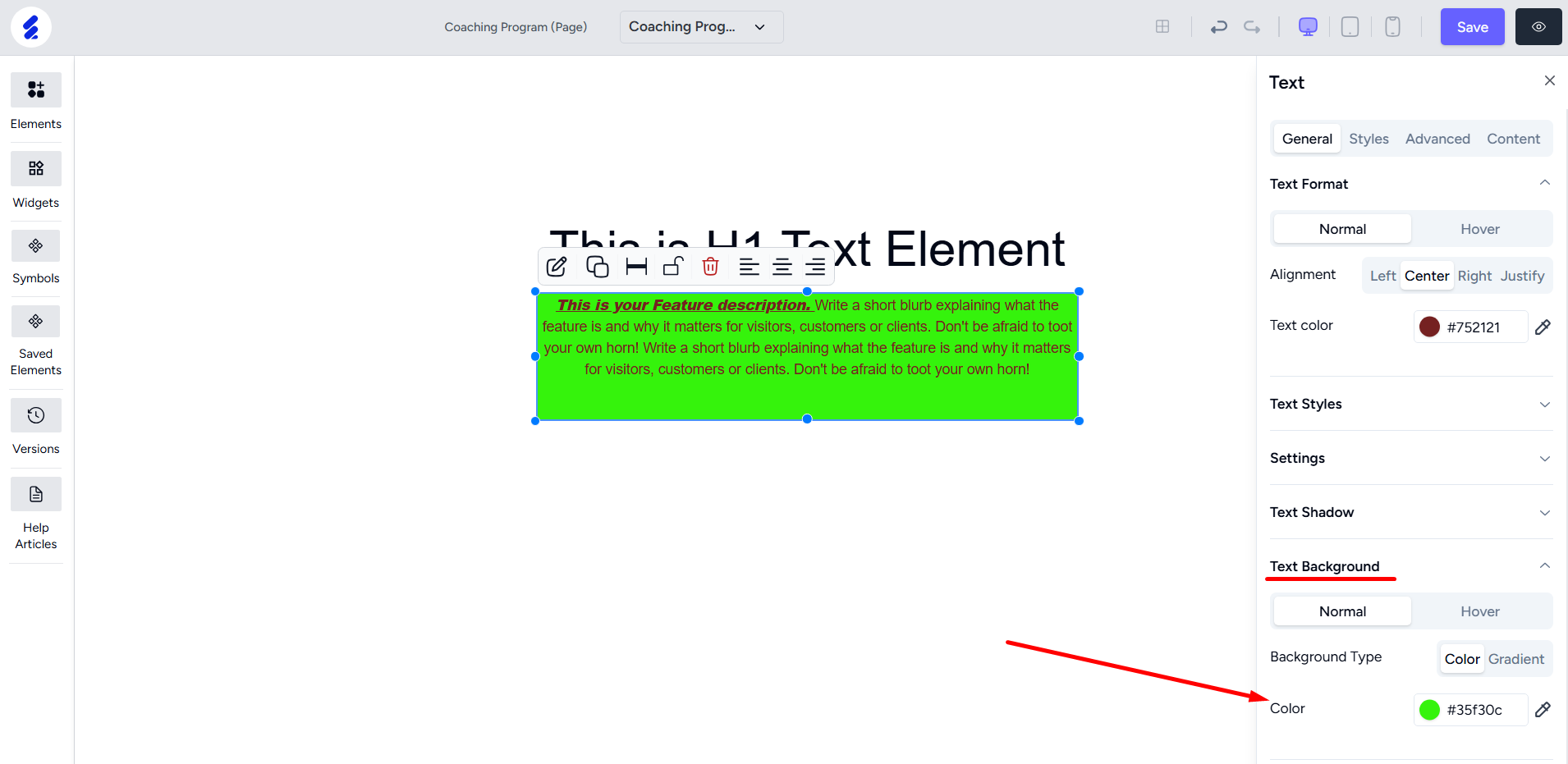Switch to tablet device view

click(1350, 27)
